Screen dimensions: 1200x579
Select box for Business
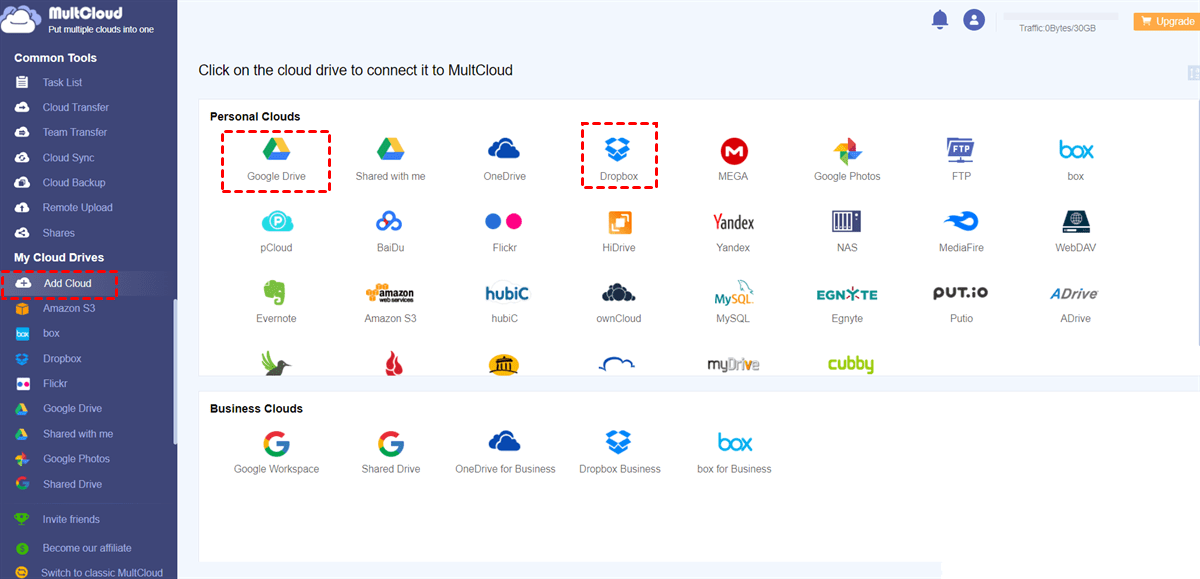[x=734, y=452]
